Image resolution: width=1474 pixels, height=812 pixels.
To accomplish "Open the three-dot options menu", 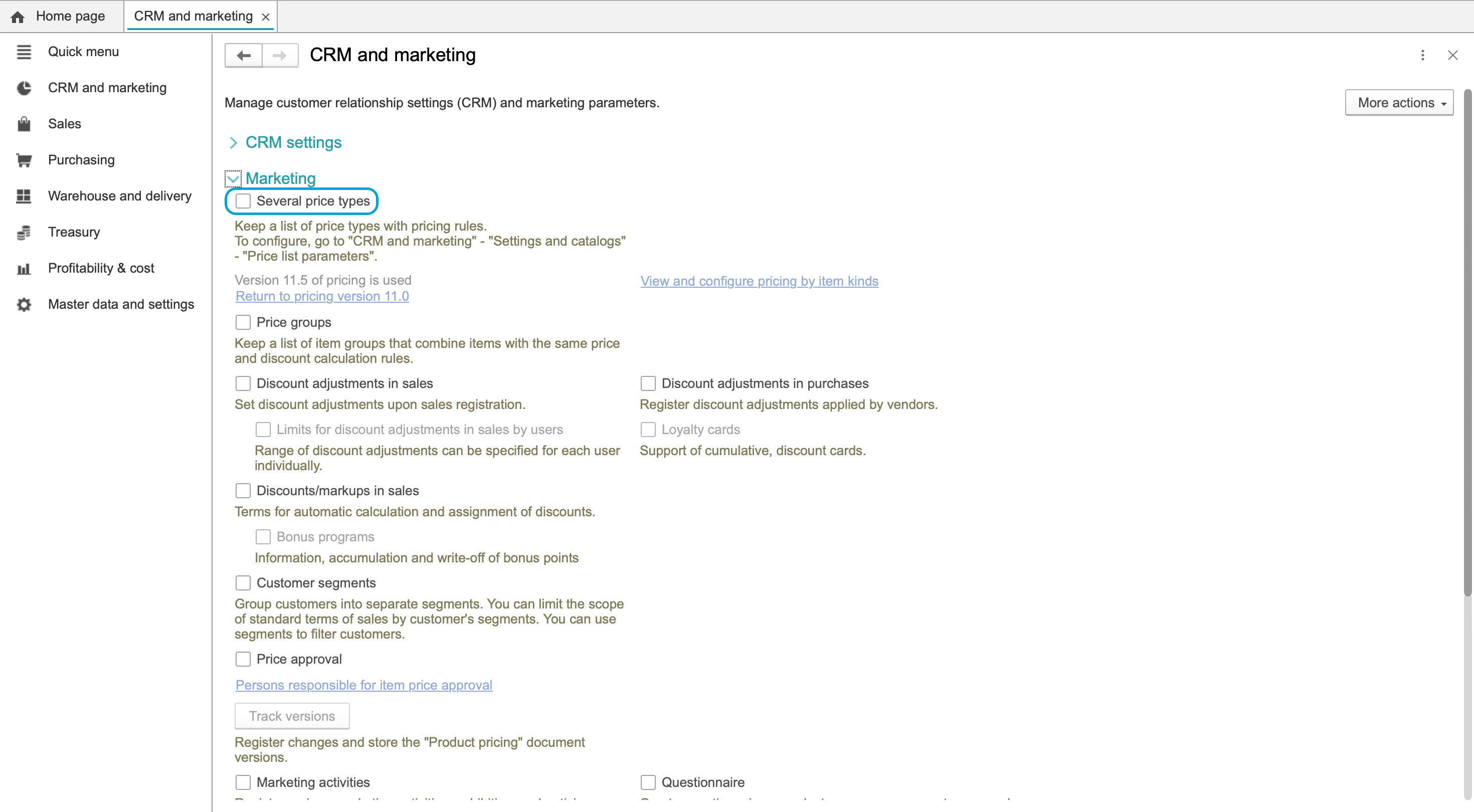I will [1422, 56].
